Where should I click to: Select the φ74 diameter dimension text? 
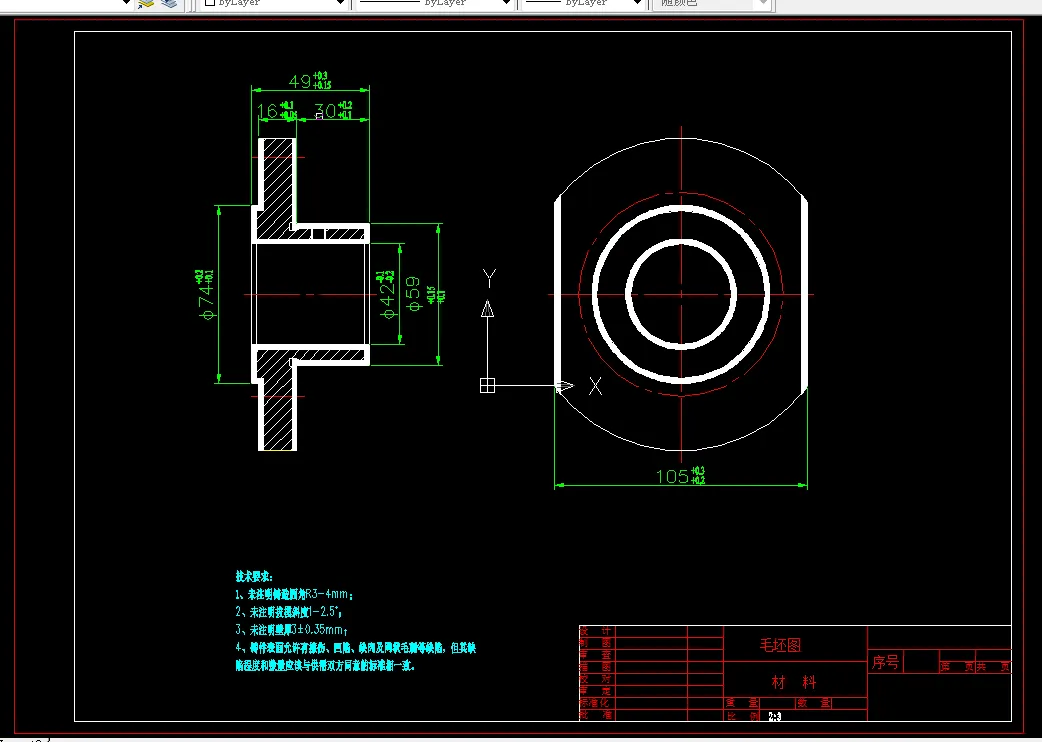(x=206, y=294)
